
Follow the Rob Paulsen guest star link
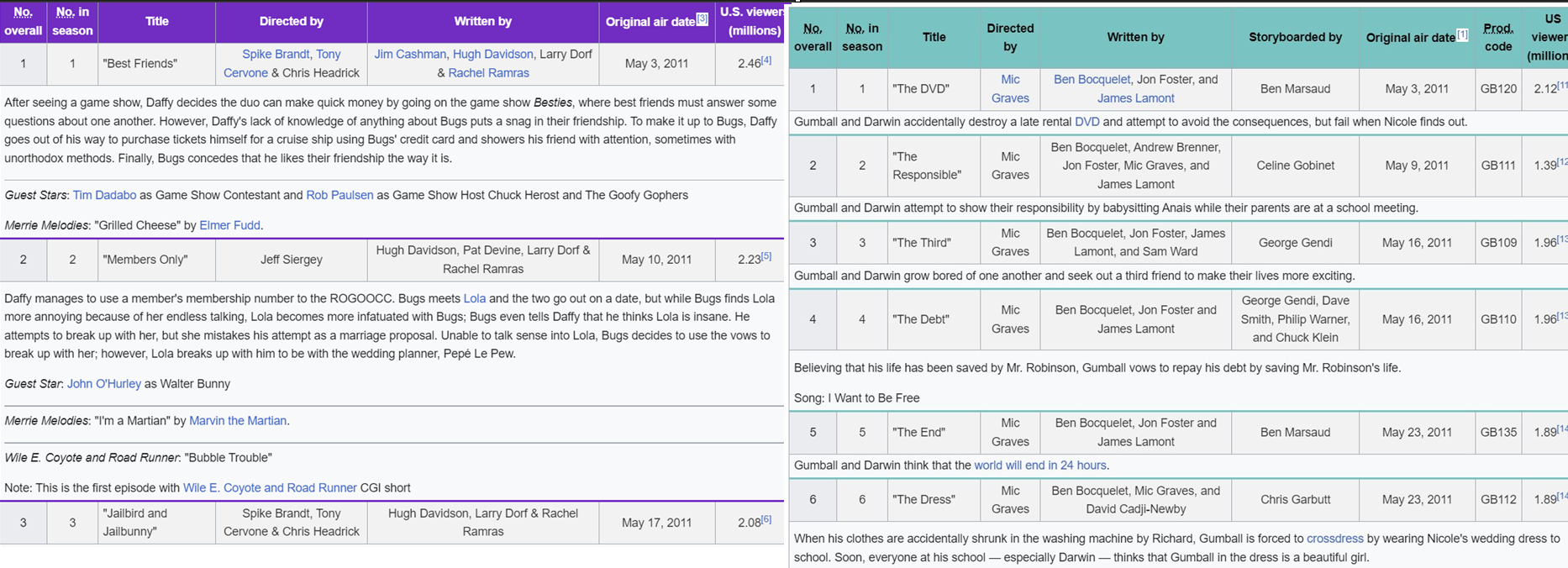click(339, 195)
